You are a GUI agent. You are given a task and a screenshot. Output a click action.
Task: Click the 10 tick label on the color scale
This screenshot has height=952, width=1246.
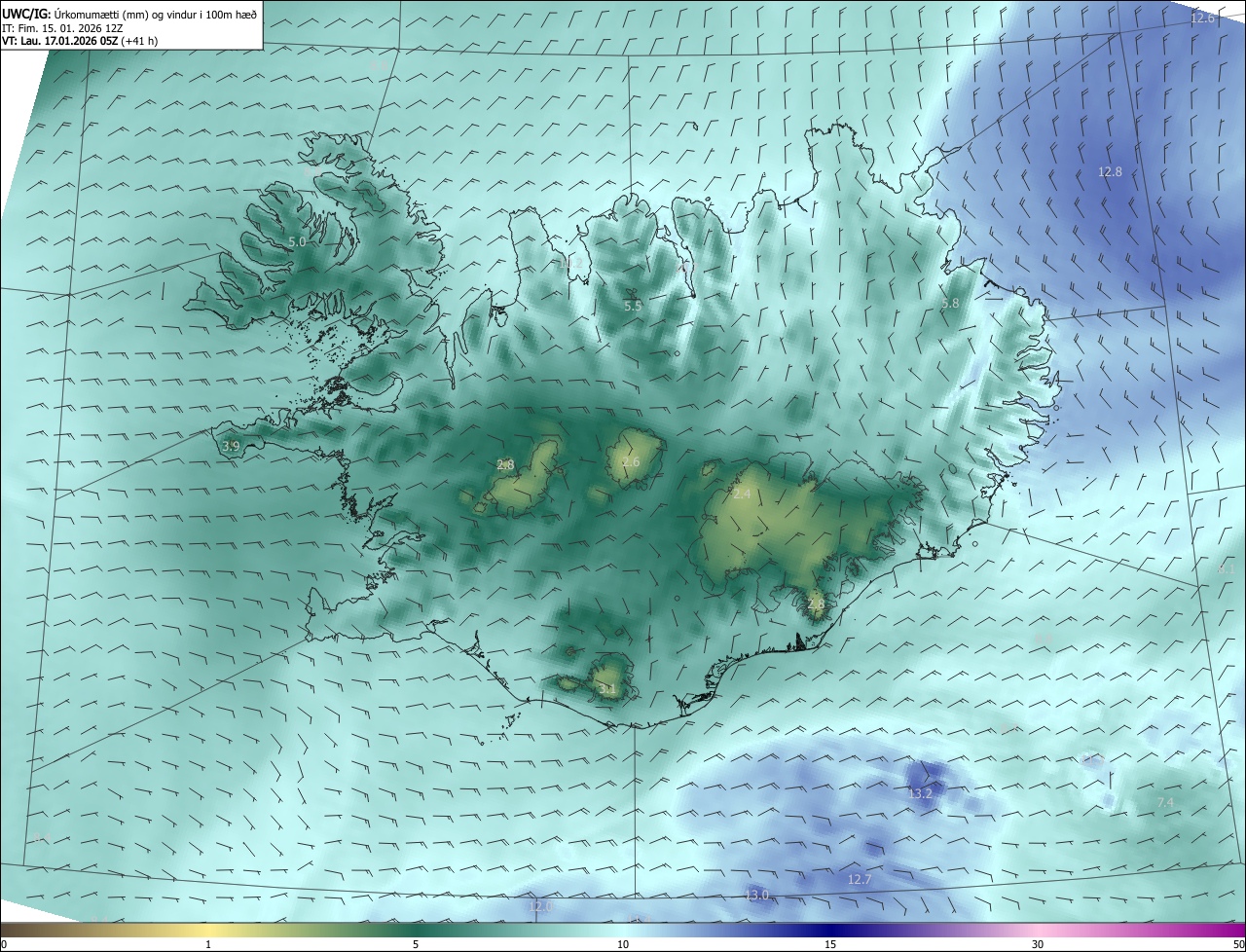point(623,944)
